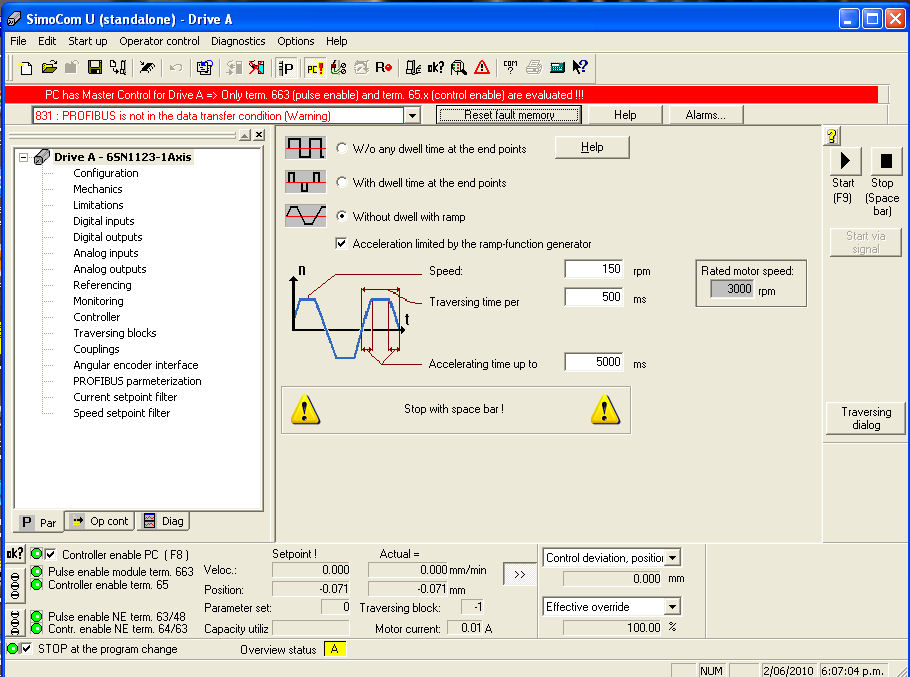The width and height of the screenshot is (910, 677).
Task: Click the R reset toolbar icon
Action: [384, 68]
